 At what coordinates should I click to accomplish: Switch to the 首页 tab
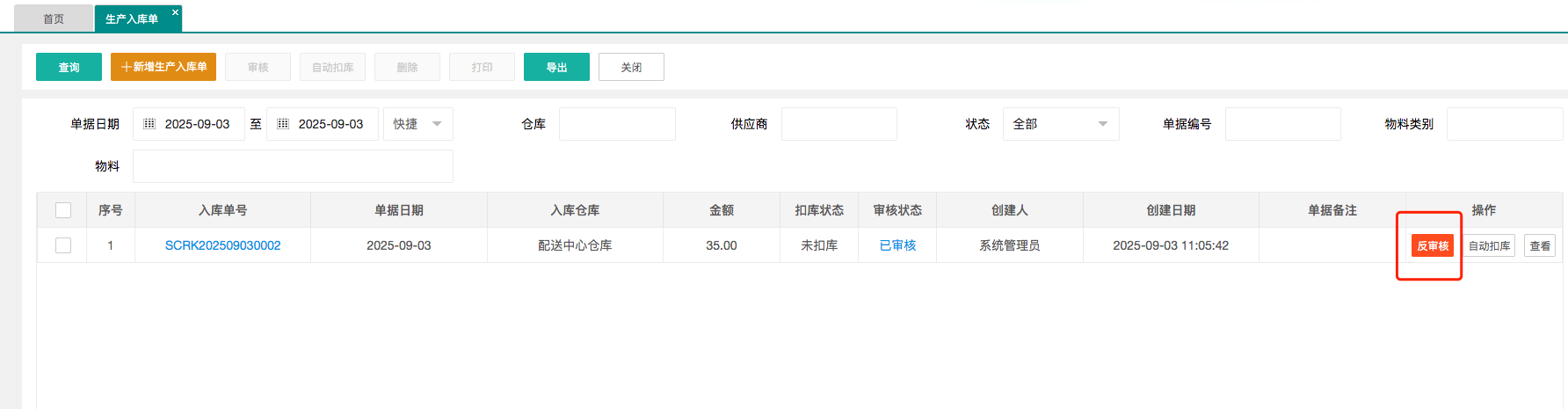(x=54, y=18)
